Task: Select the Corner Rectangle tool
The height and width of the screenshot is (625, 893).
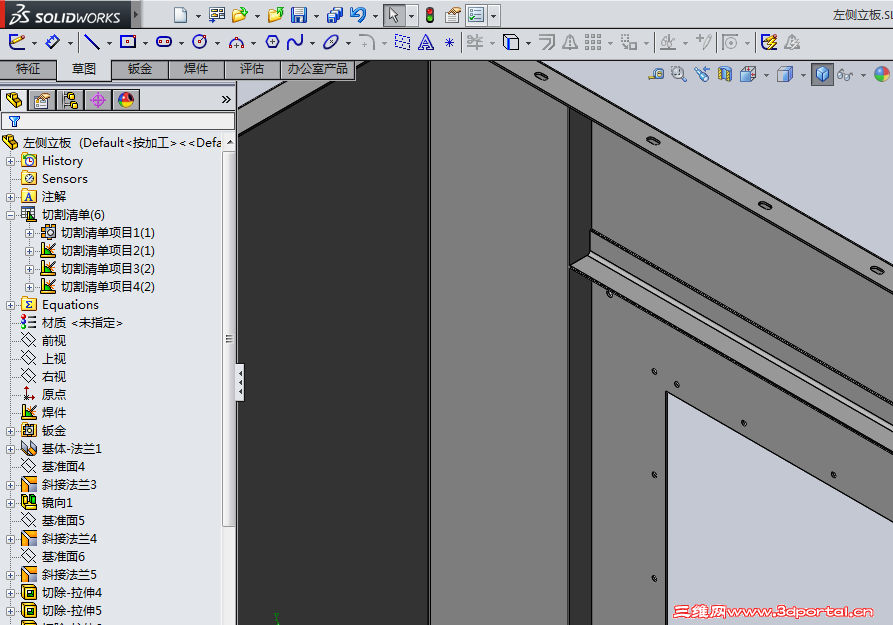Action: point(128,42)
